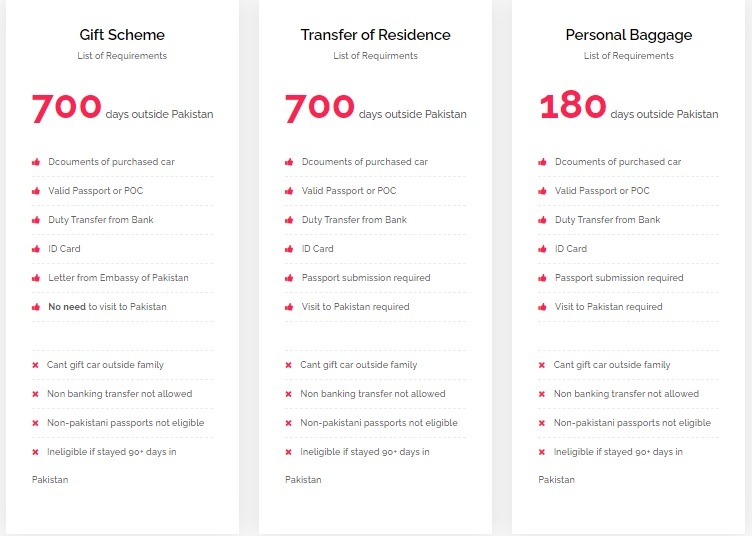Viewport: 752px width, 536px height.
Task: Click thumbs-up icon by Personal Baggage Duty Transfer
Action: point(542,220)
